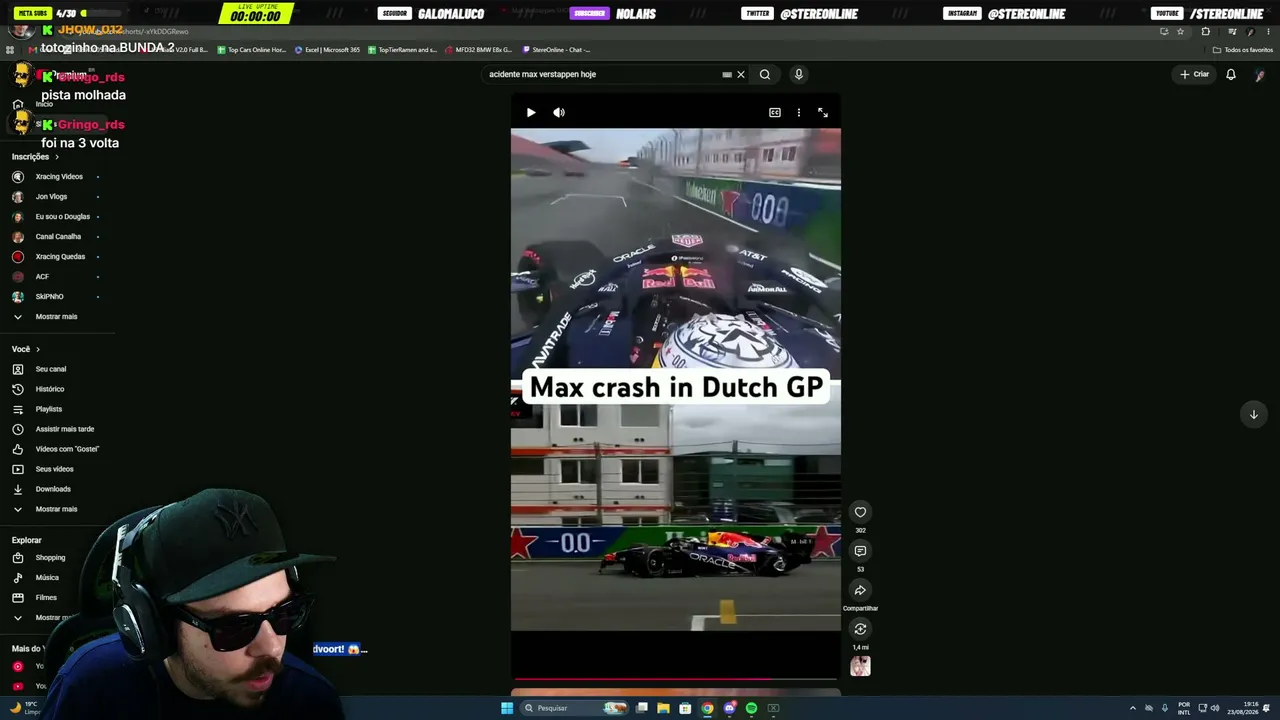Open the Jon Vlogs channel
The image size is (1280, 720).
pos(50,197)
